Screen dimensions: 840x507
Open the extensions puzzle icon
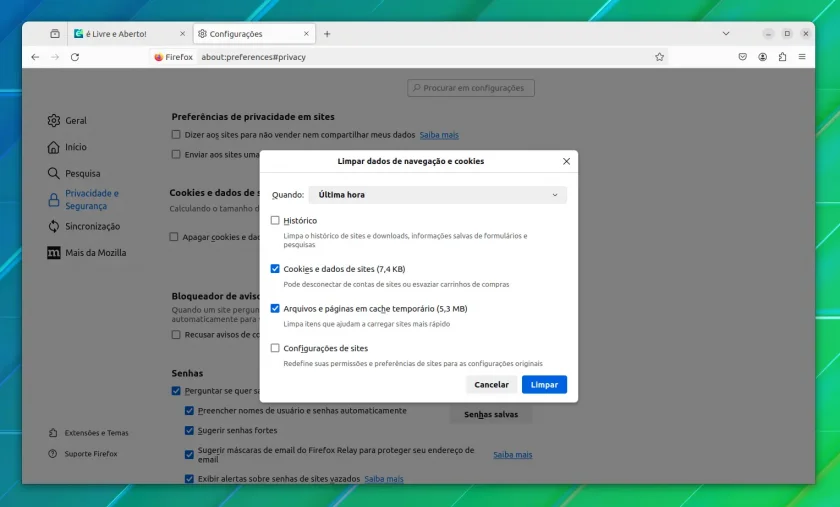coord(782,57)
